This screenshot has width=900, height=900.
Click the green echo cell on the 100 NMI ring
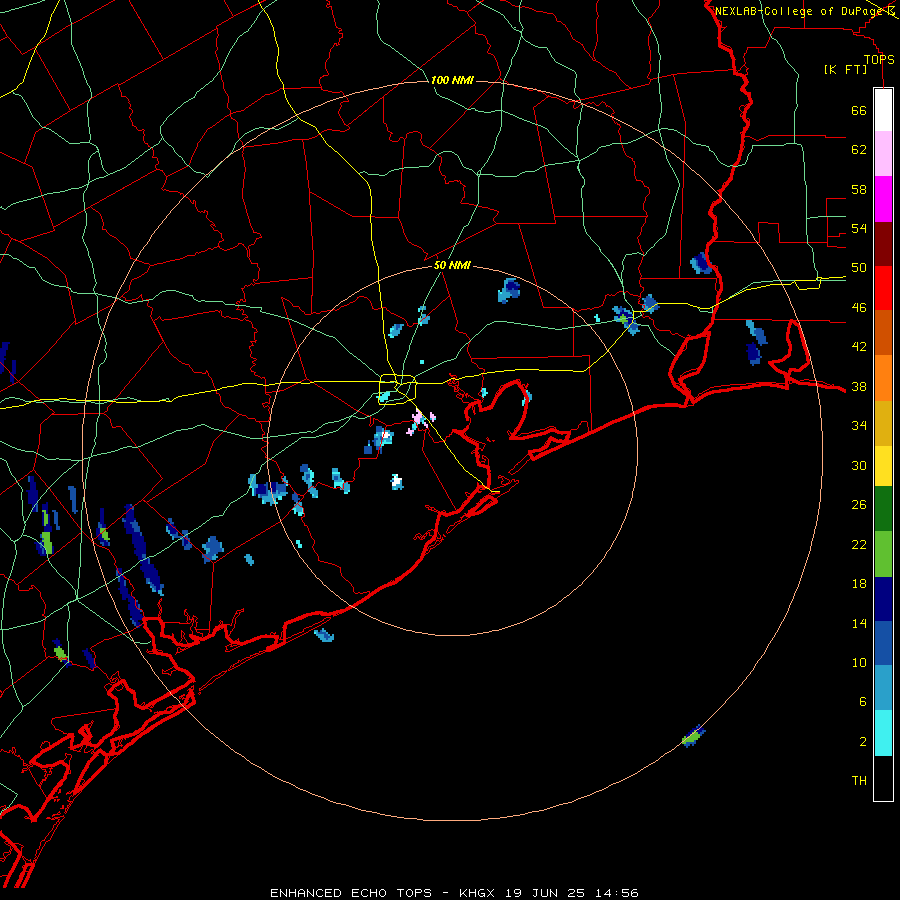[693, 735]
